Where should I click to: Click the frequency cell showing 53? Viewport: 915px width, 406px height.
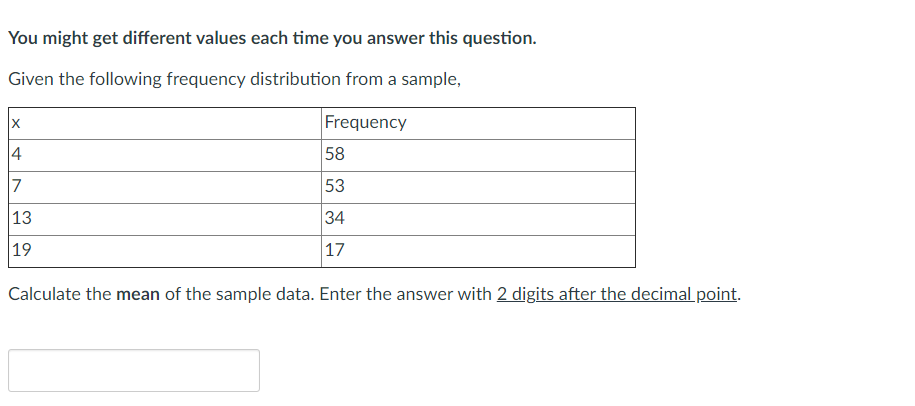pos(478,188)
